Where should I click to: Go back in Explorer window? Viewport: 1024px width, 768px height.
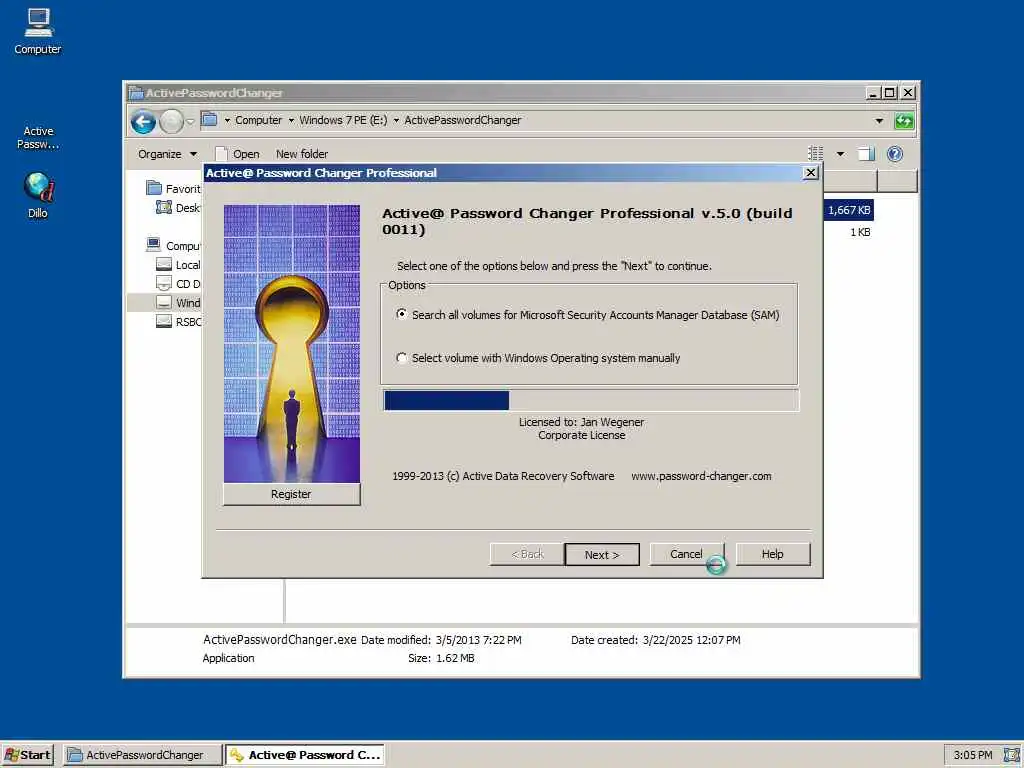(143, 121)
